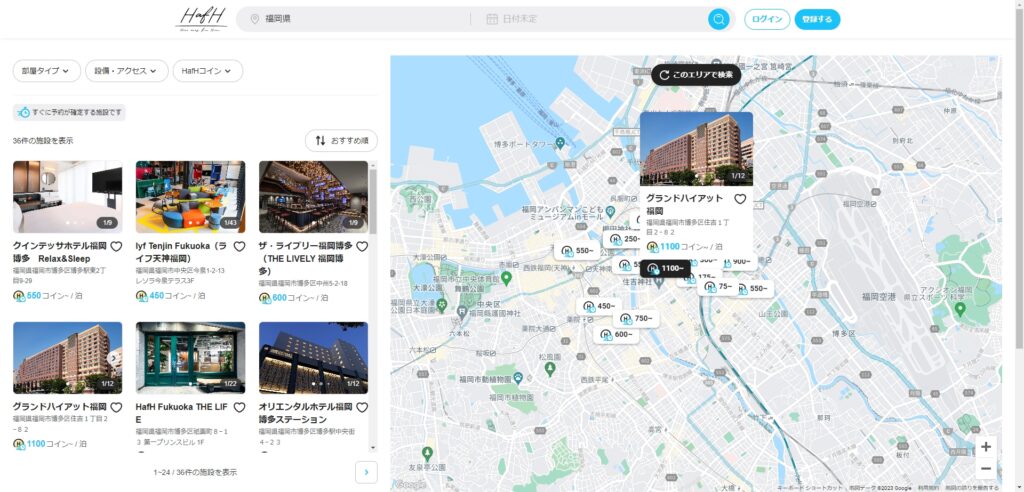
Task: Click the 福岡空港 label on the map
Action: [x=878, y=297]
